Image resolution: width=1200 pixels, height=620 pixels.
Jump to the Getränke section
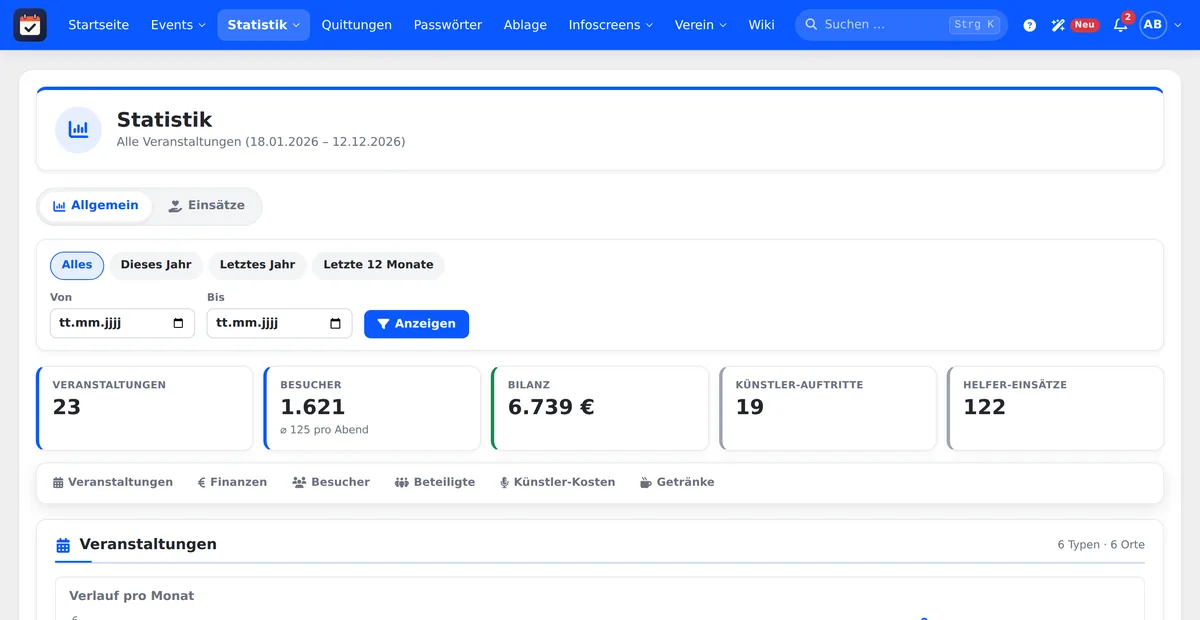click(x=677, y=482)
